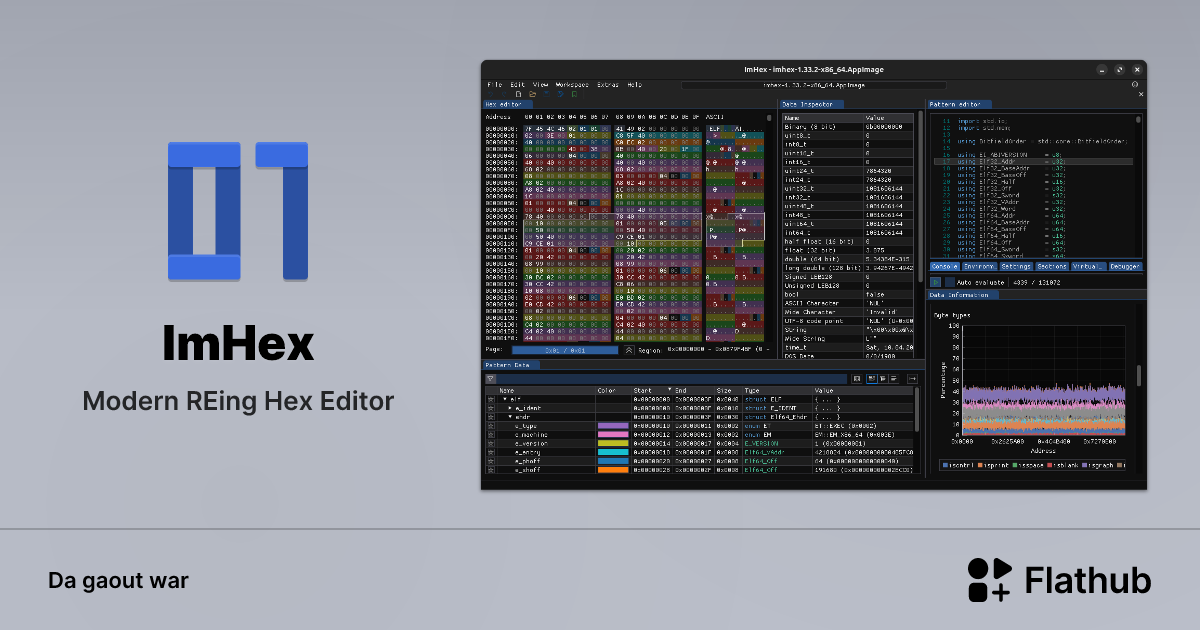Viewport: 1200px width, 630px height.
Task: Open a file using the toolbar open icon
Action: pyautogui.click(x=533, y=94)
